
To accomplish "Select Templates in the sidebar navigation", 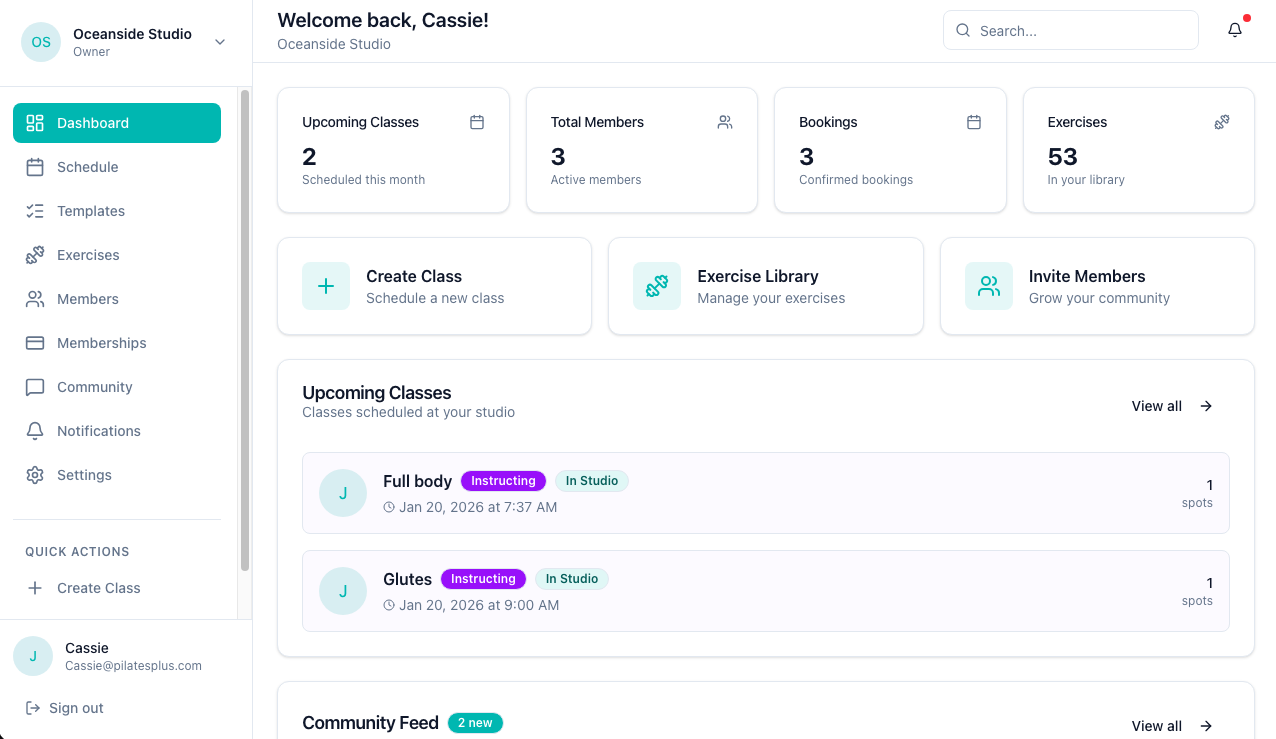I will (x=90, y=211).
